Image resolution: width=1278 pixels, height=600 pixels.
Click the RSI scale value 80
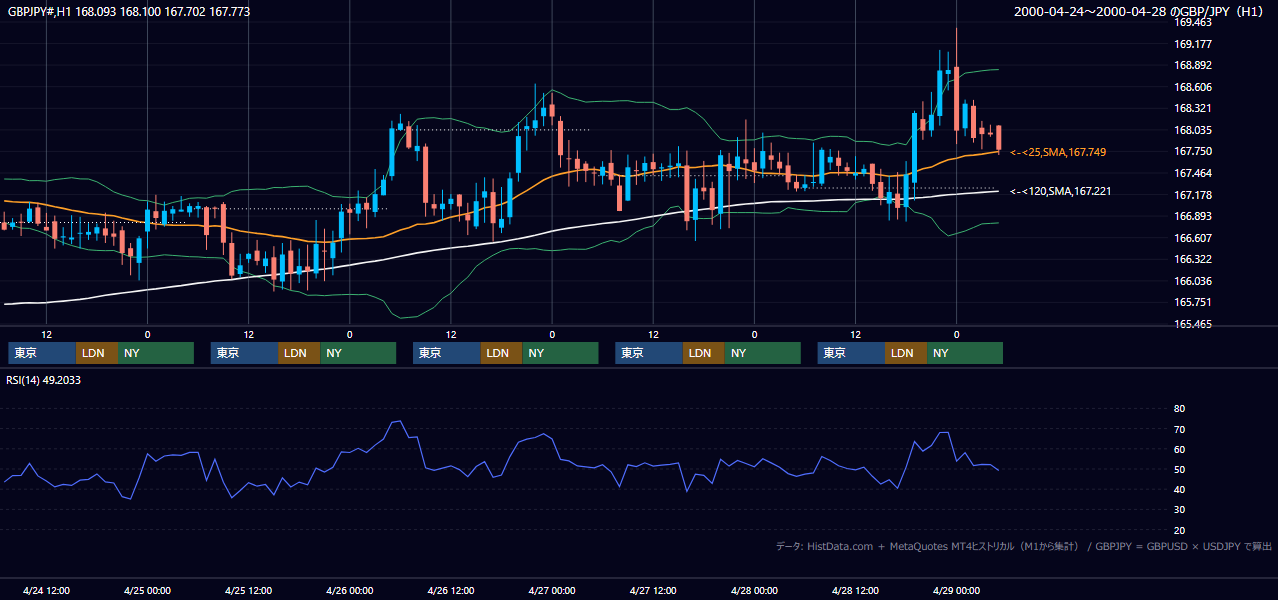[x=1180, y=409]
